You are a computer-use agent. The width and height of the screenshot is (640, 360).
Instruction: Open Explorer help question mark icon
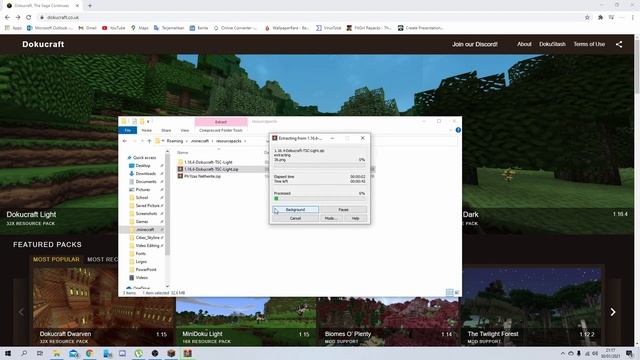(458, 130)
